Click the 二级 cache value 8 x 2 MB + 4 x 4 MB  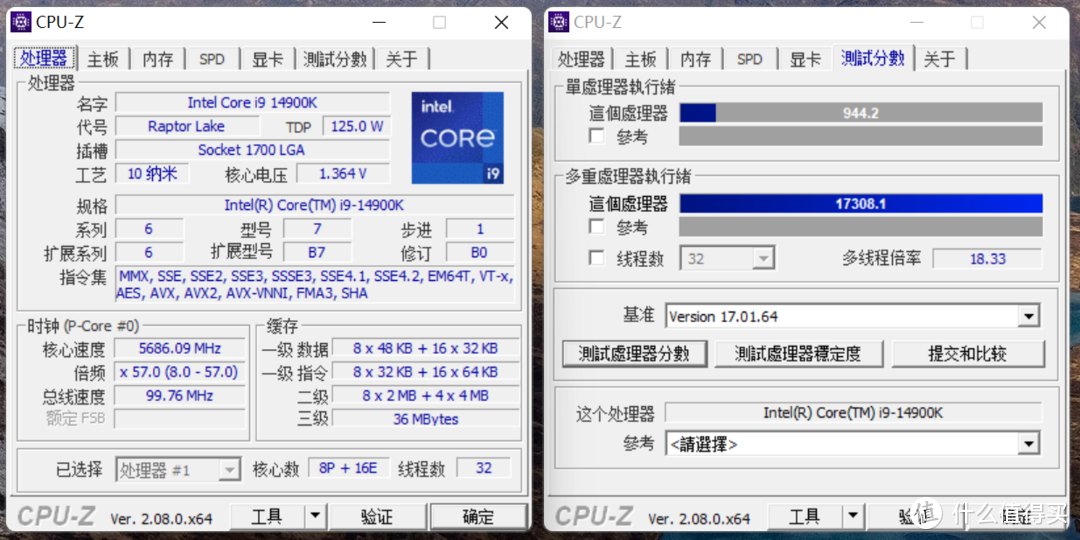(x=426, y=395)
